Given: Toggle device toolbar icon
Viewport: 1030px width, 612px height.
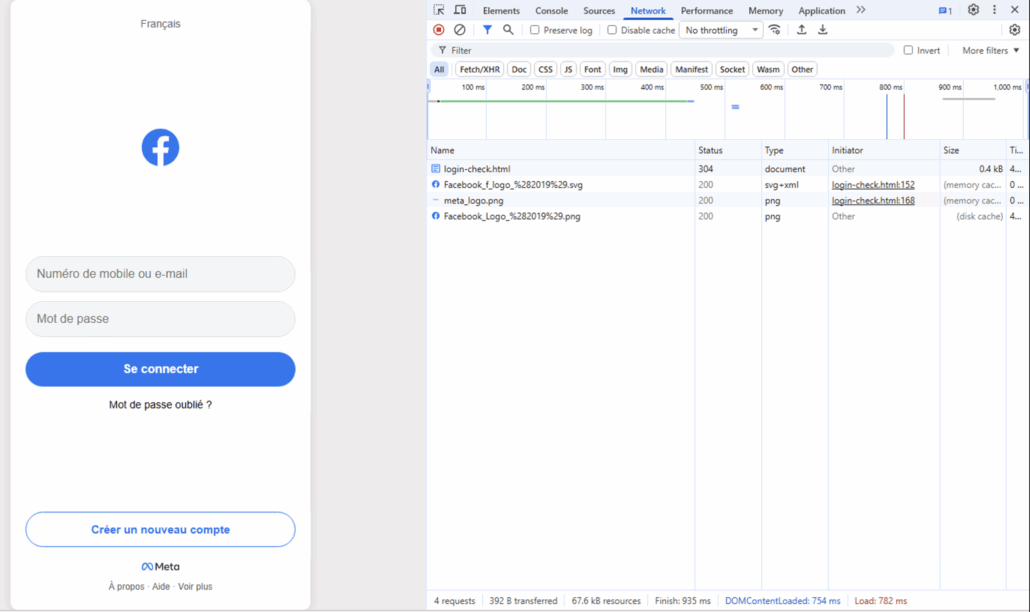Looking at the screenshot, I should [460, 10].
